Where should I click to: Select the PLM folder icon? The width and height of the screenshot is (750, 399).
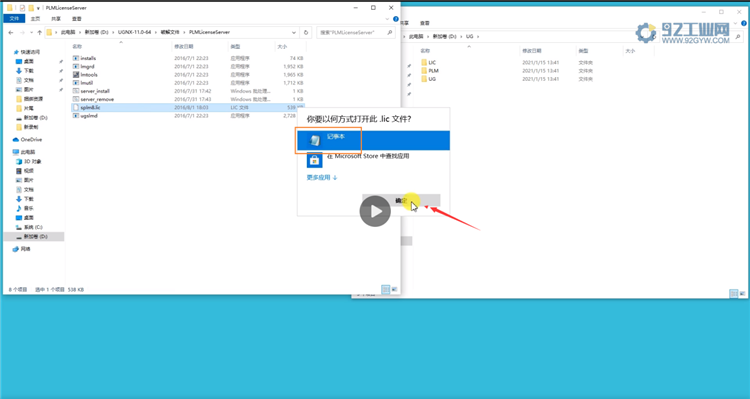(x=424, y=71)
